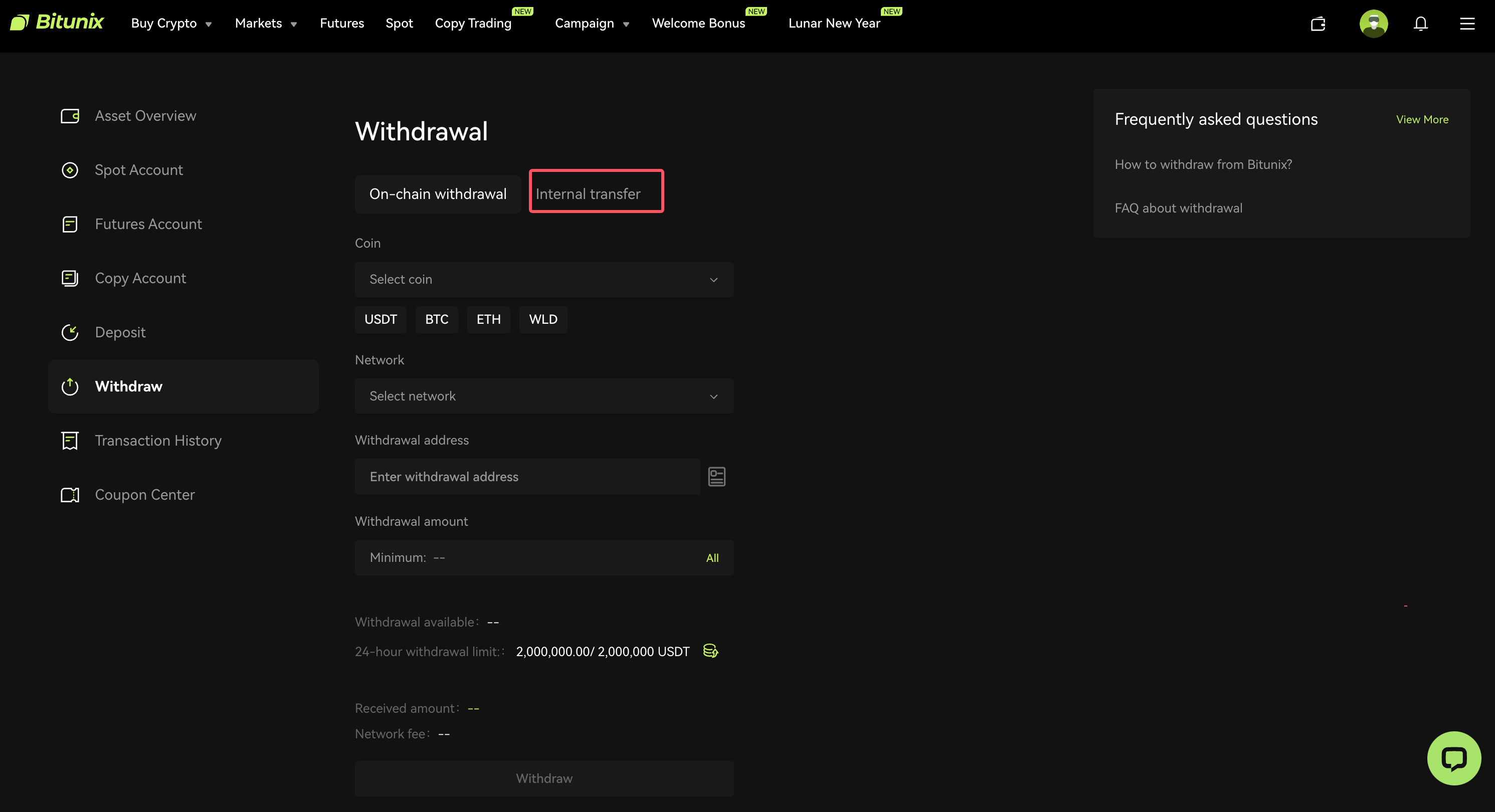Open Asset Overview in the sidebar

coord(145,116)
